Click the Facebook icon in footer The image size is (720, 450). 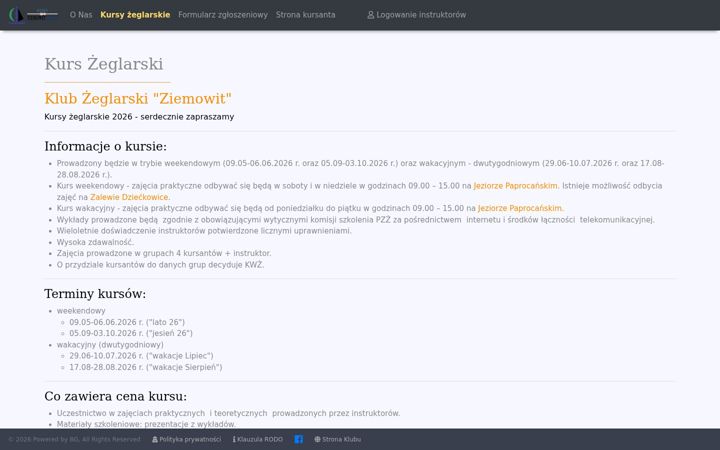(x=298, y=439)
